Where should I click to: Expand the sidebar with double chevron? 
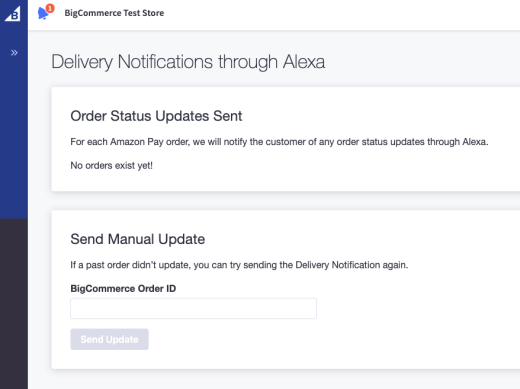click(14, 53)
